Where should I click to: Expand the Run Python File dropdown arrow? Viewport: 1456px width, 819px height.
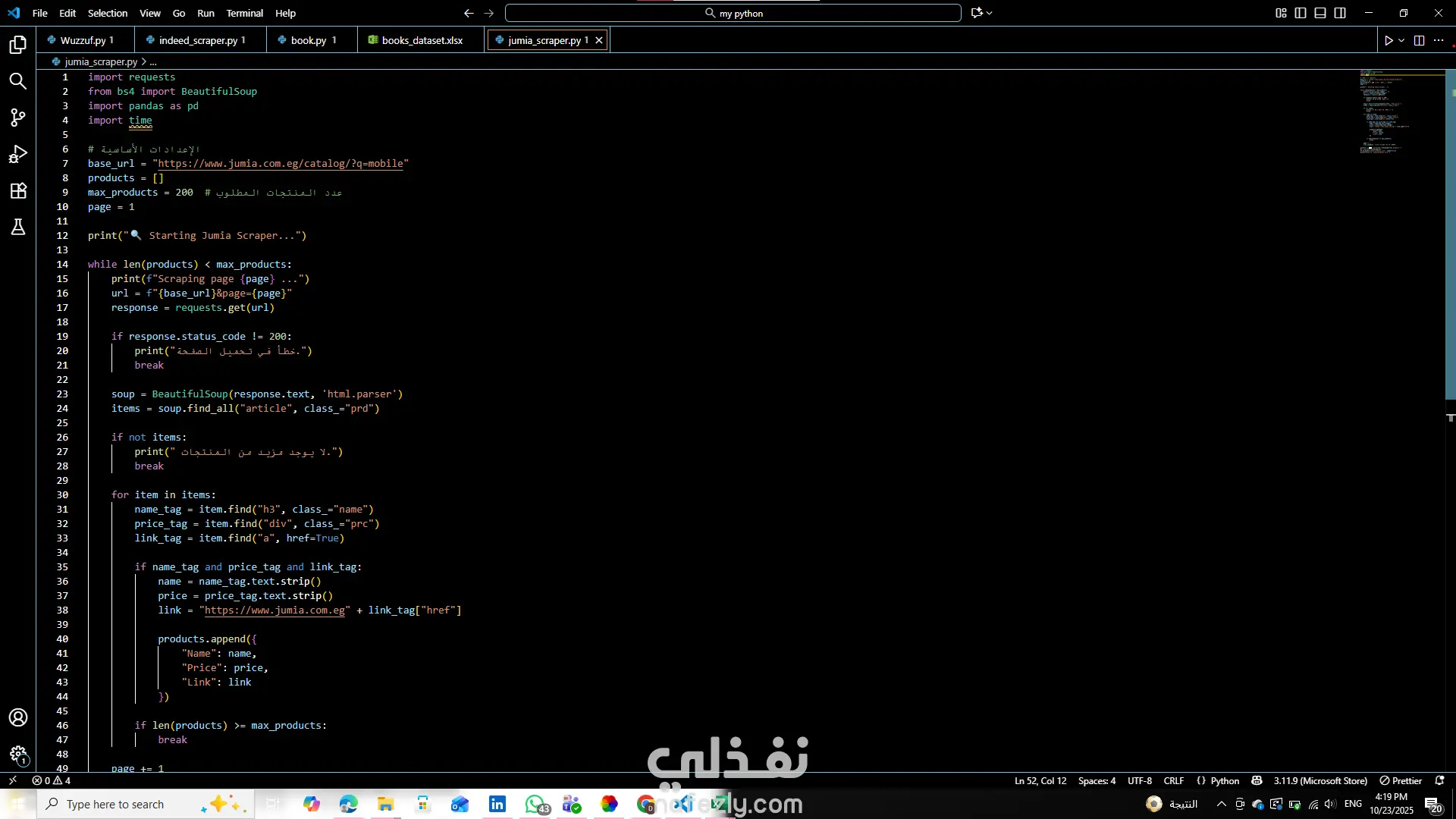[x=1401, y=40]
